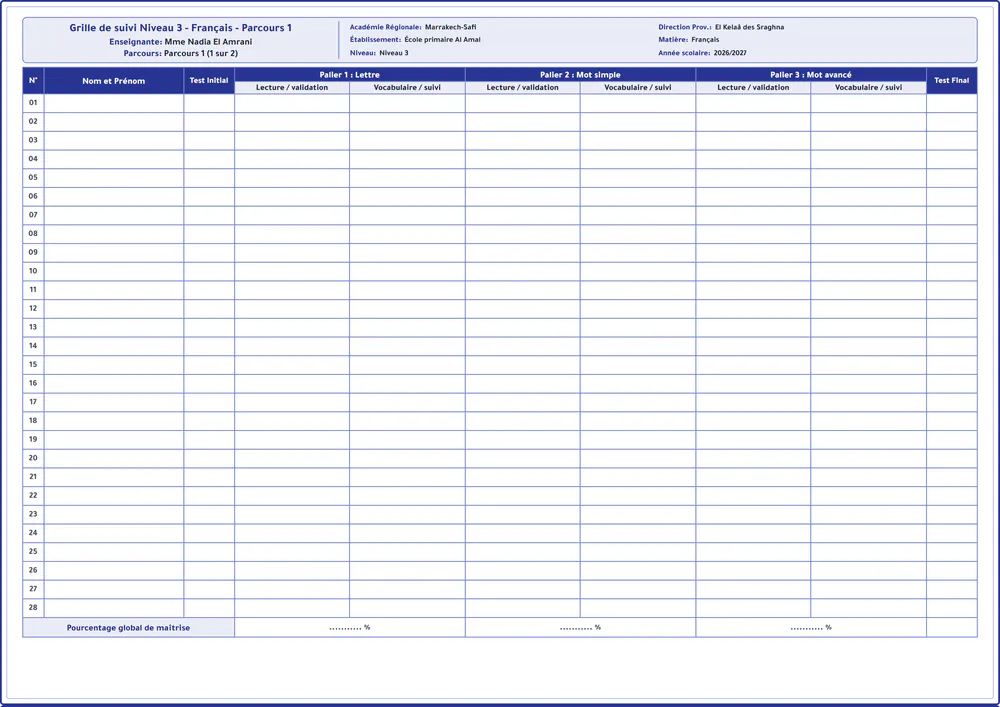Click the 'Palier 2 : Mot simple' header
Image resolution: width=1000 pixels, height=707 pixels.
pos(580,75)
